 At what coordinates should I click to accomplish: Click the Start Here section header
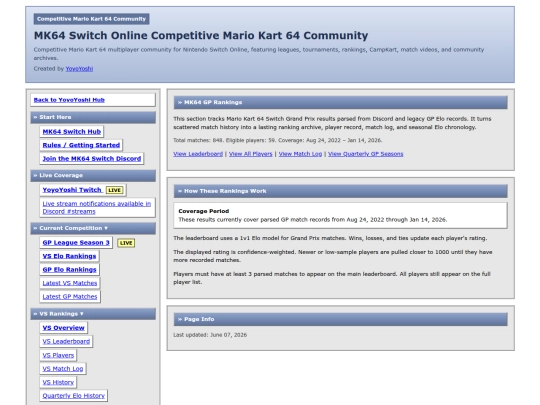tap(93, 117)
